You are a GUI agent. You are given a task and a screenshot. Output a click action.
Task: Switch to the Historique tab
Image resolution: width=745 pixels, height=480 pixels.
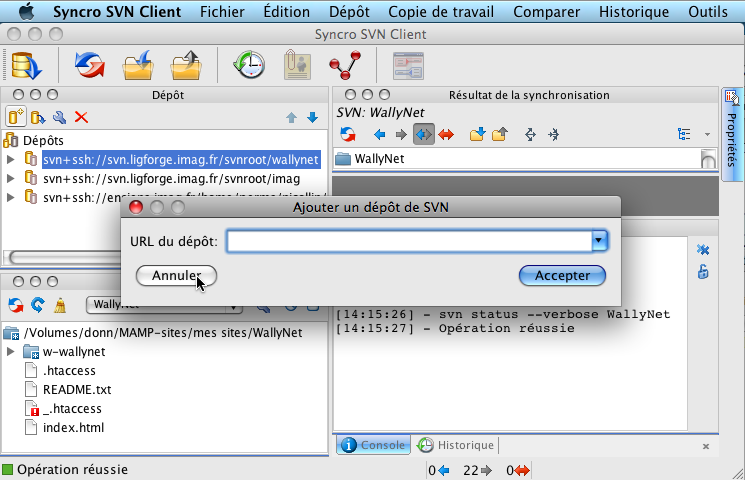point(456,445)
